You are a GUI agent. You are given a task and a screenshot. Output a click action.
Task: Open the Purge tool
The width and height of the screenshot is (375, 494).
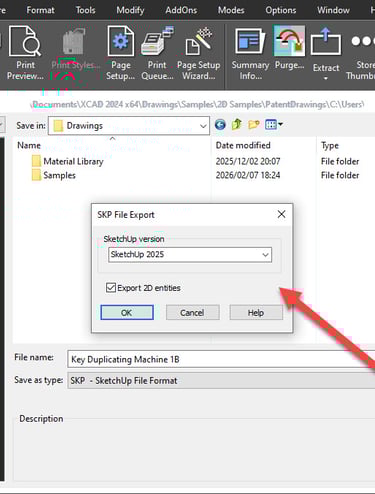(x=289, y=48)
